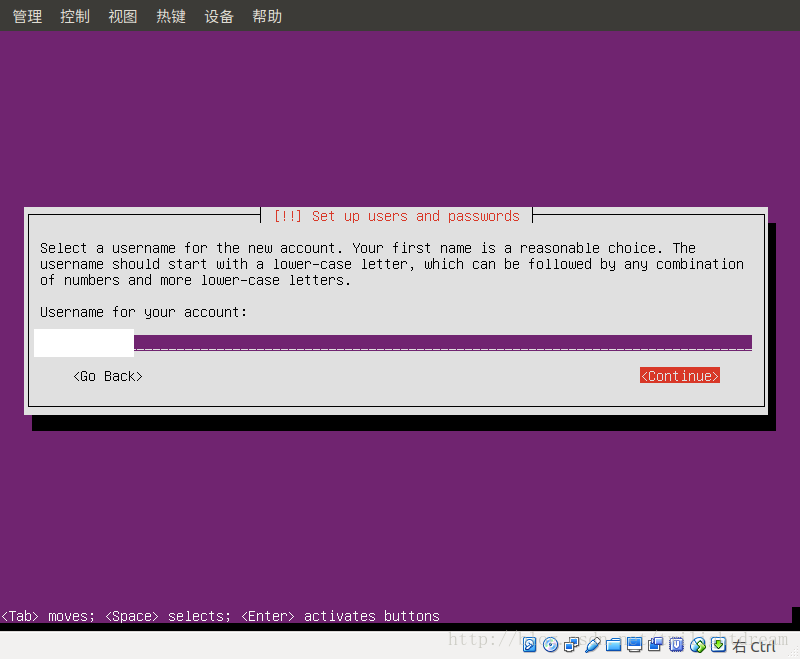Screen dimensions: 800x659
Task: Open the 热键 menu
Action: coord(170,15)
